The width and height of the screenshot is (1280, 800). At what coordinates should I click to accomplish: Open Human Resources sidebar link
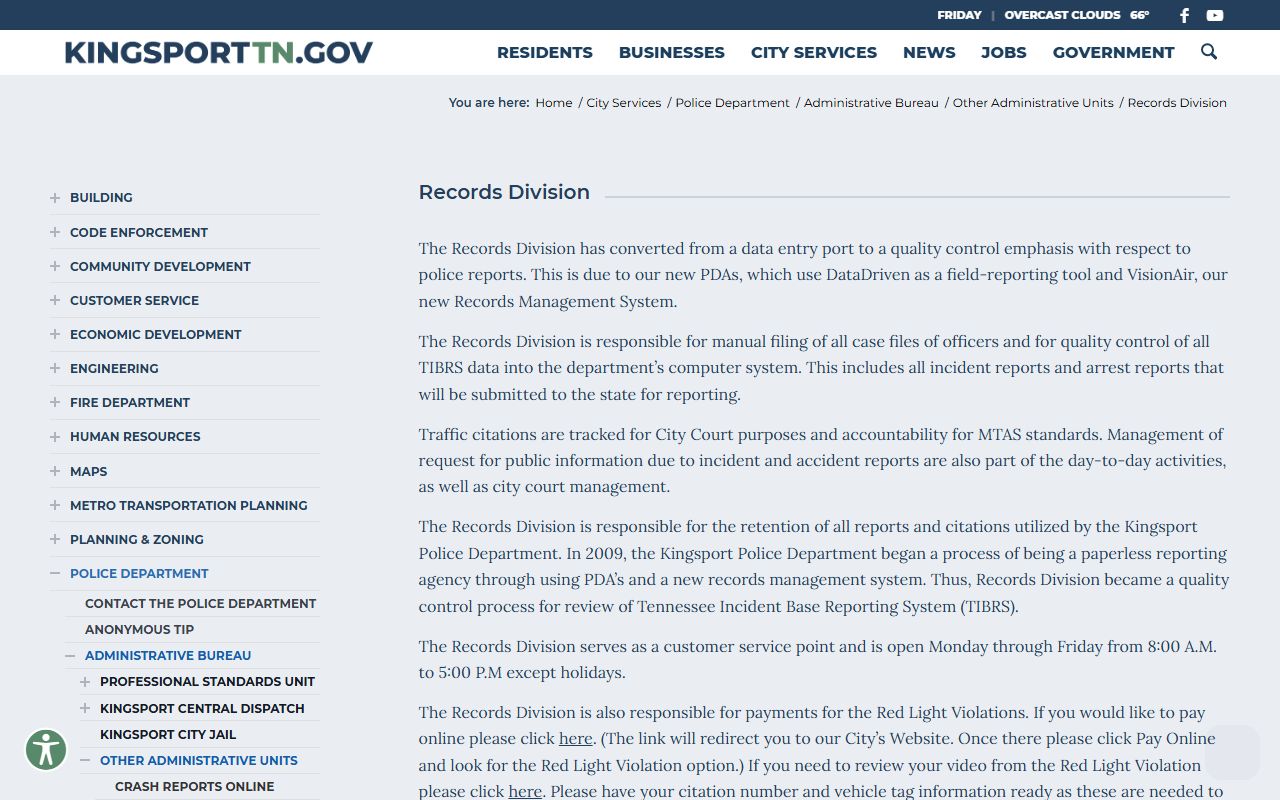(x=135, y=436)
